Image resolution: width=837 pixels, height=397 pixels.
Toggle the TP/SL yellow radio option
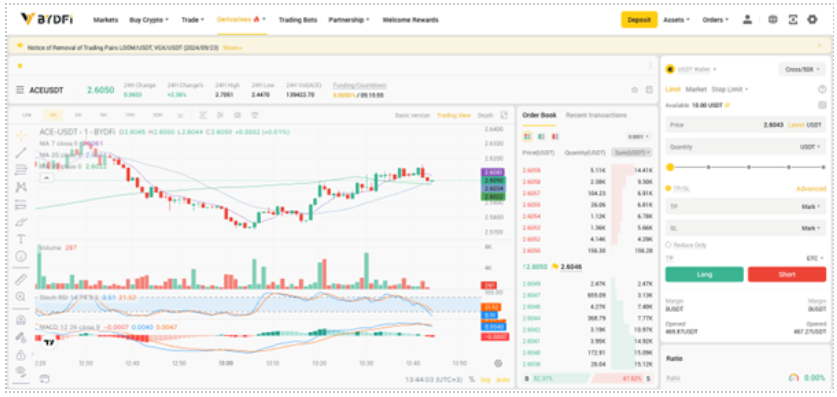click(x=668, y=188)
